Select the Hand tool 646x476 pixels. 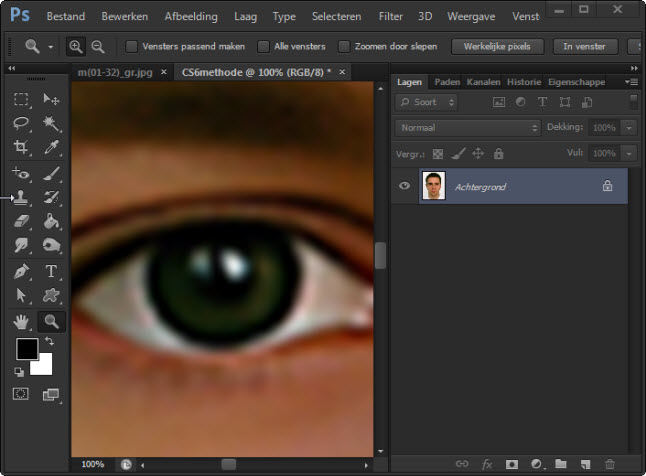tap(21, 322)
